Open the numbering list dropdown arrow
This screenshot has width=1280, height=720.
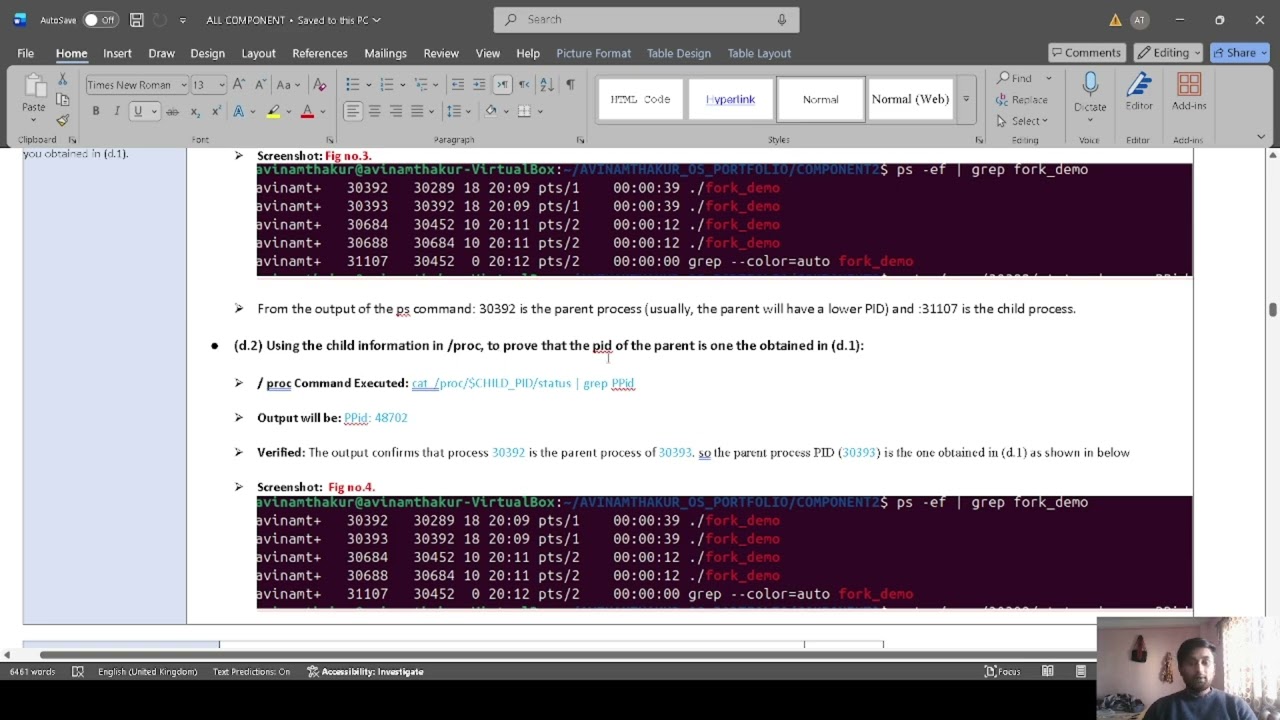click(403, 85)
